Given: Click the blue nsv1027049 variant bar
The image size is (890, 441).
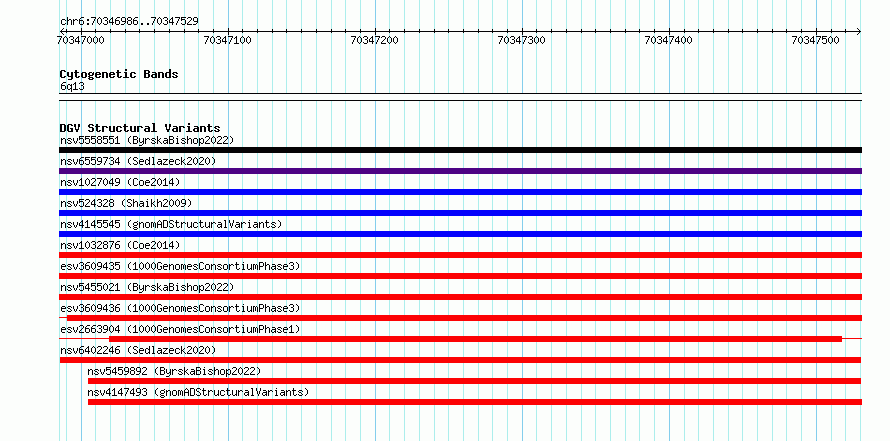Looking at the screenshot, I should click(x=460, y=192).
